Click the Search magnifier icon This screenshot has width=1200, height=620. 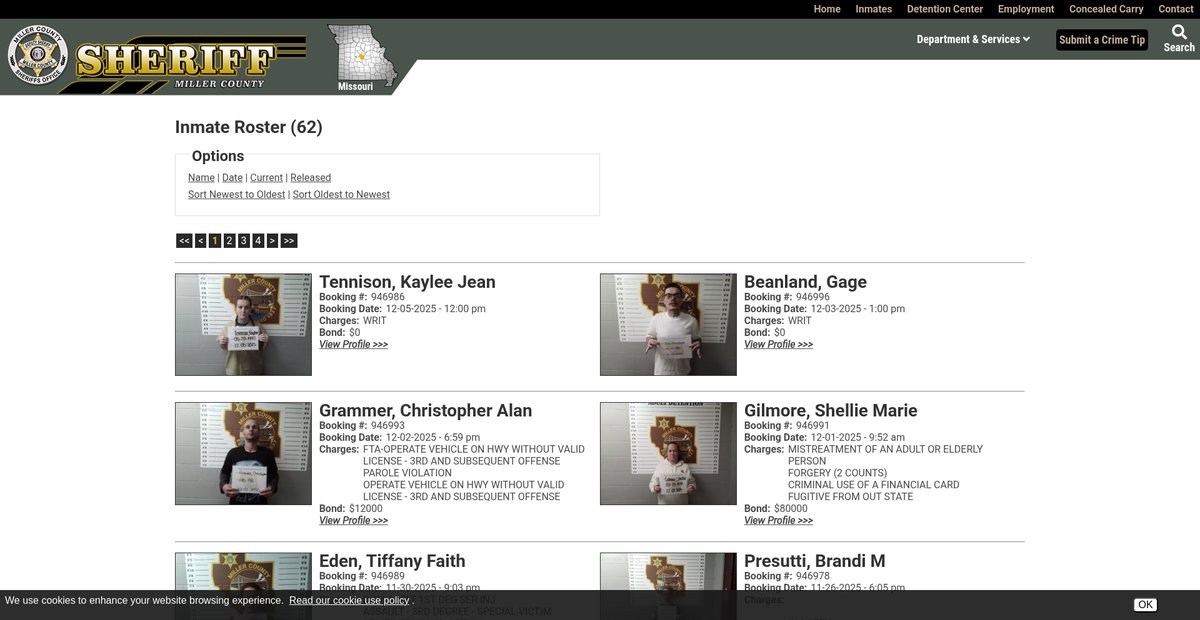point(1179,32)
